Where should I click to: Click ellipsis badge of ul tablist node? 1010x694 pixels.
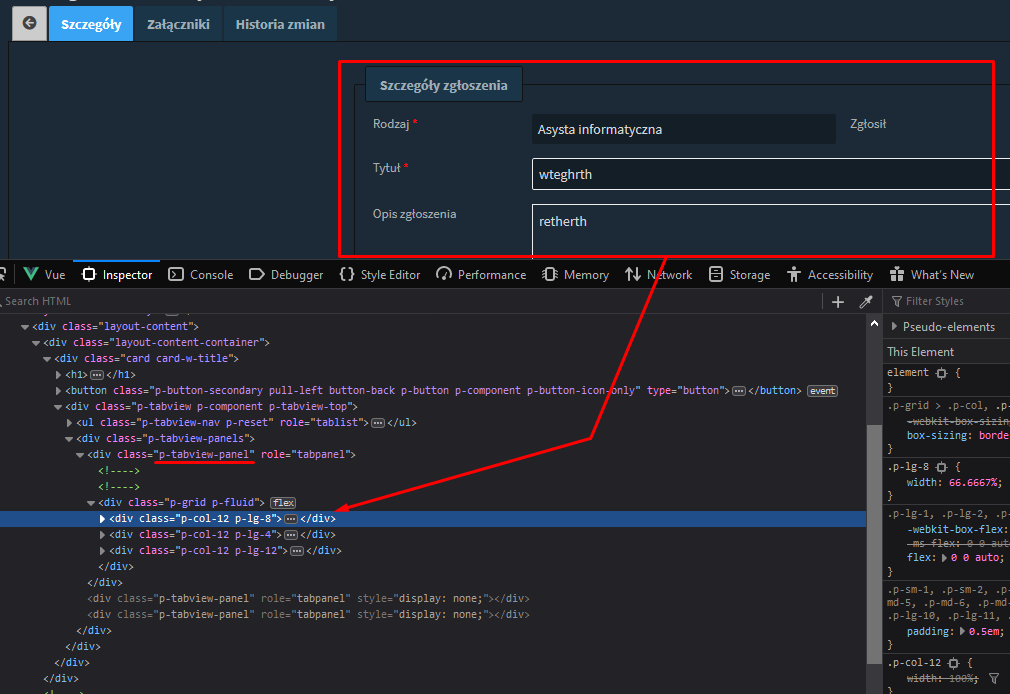click(x=378, y=423)
